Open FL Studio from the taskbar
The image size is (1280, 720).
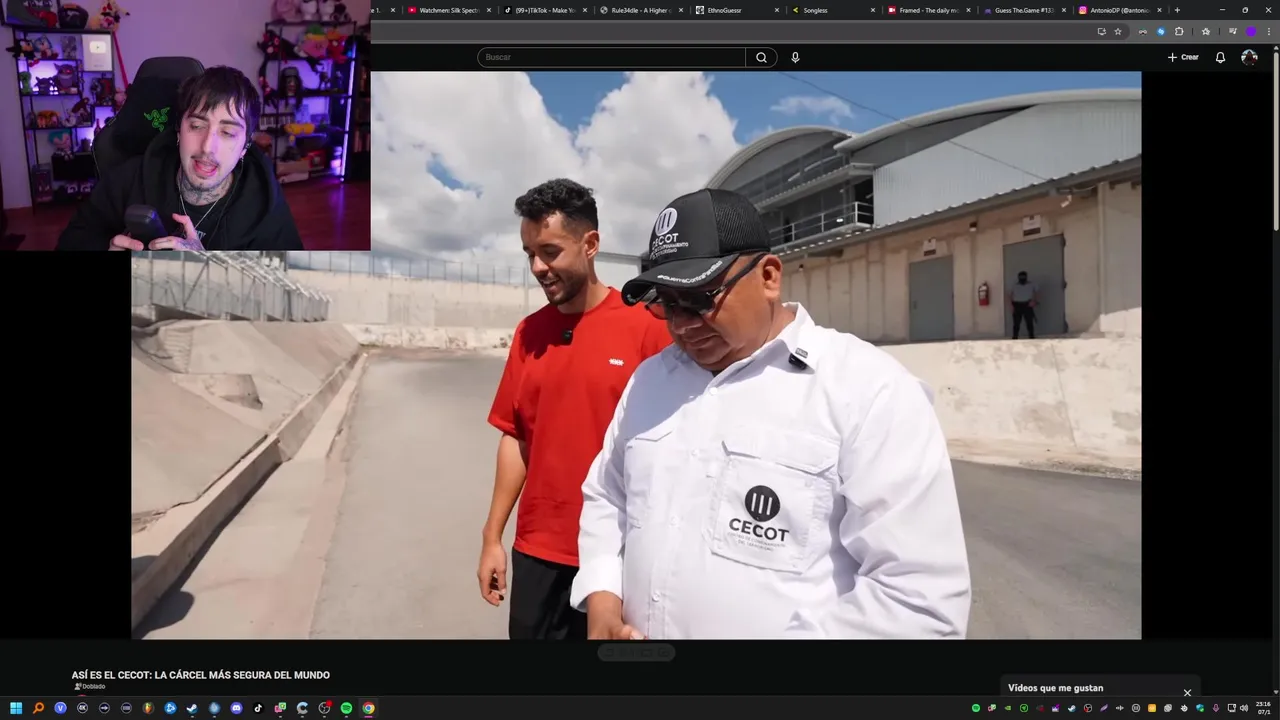(148, 708)
